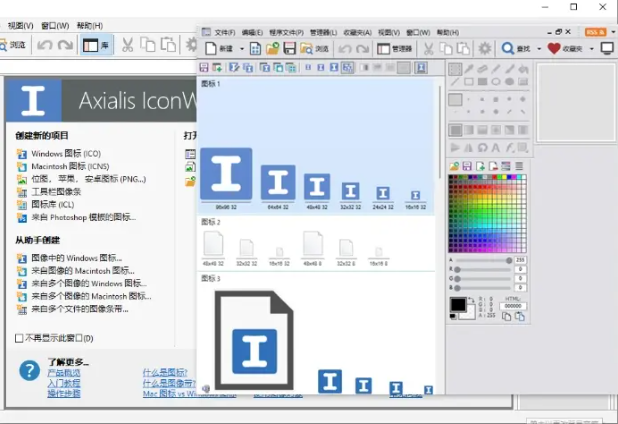
Task: Click the Save icon in the main toolbar
Action: [x=289, y=48]
